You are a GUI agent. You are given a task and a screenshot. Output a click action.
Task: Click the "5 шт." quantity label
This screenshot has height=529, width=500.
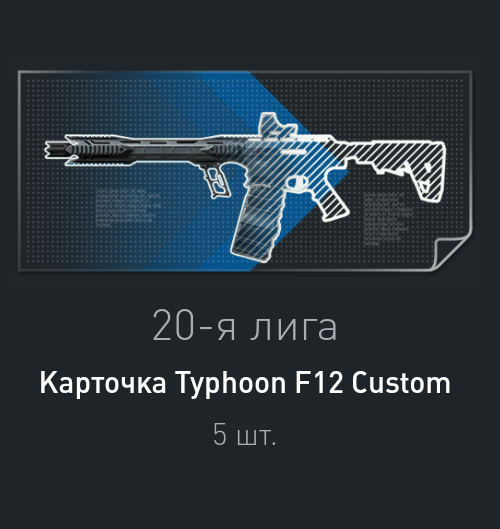point(245,435)
